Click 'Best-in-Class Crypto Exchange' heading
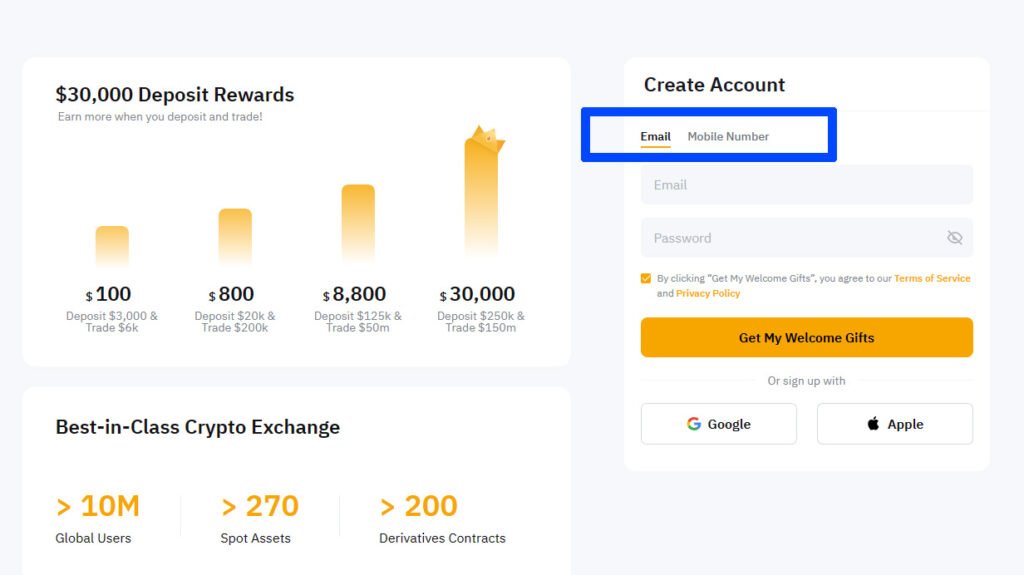 (198, 427)
